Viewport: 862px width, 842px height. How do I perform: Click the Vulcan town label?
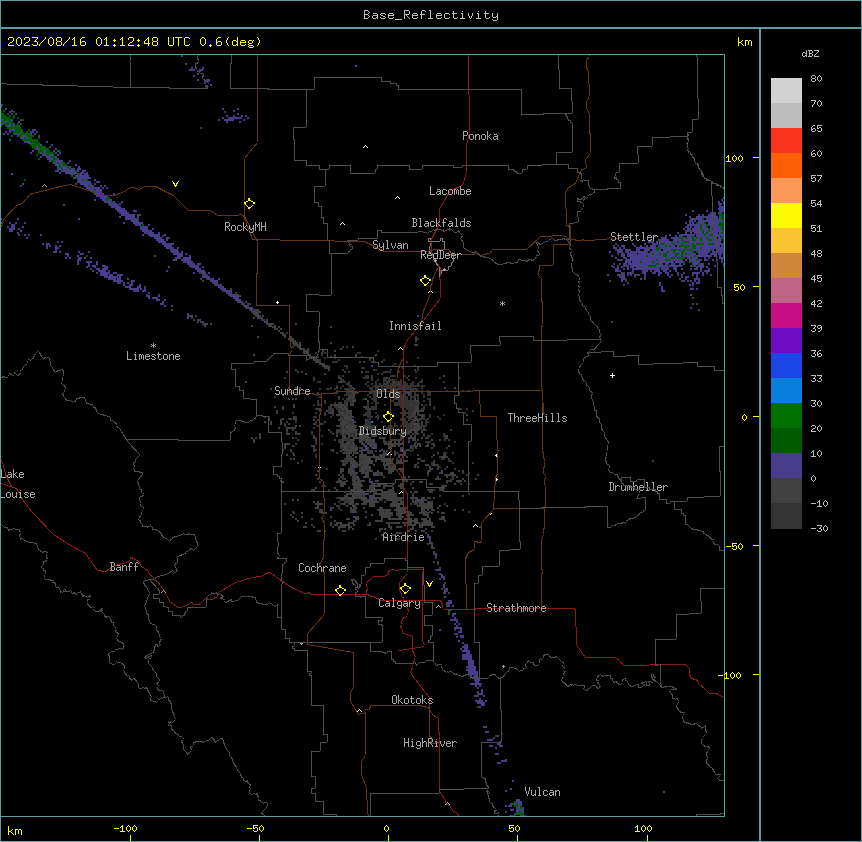tap(543, 792)
